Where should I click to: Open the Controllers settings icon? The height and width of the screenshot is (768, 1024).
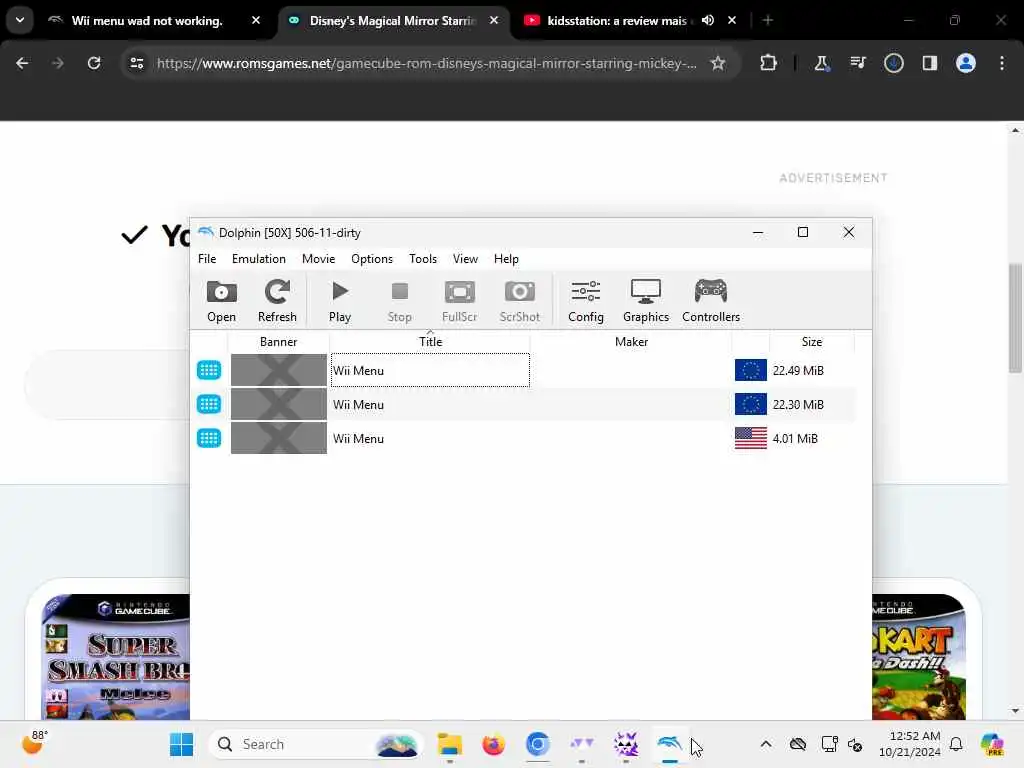pyautogui.click(x=711, y=301)
